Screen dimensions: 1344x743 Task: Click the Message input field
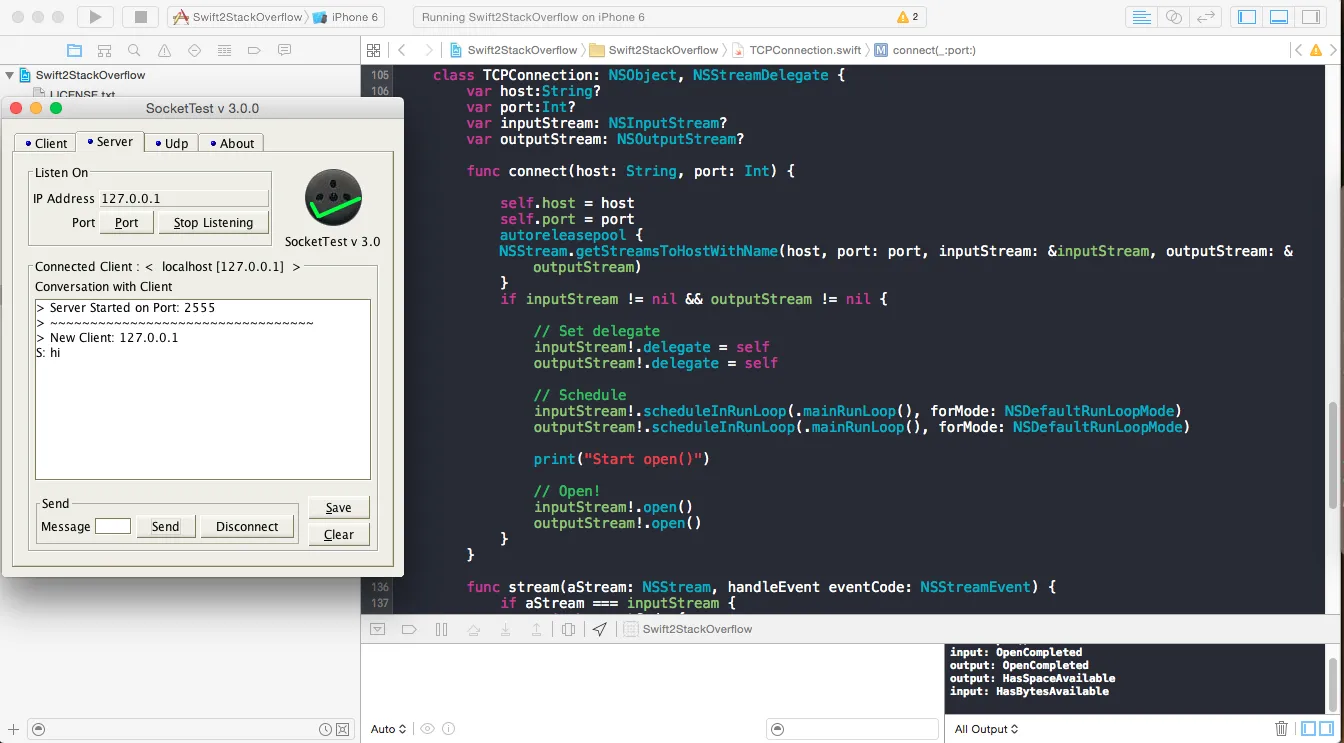(113, 526)
